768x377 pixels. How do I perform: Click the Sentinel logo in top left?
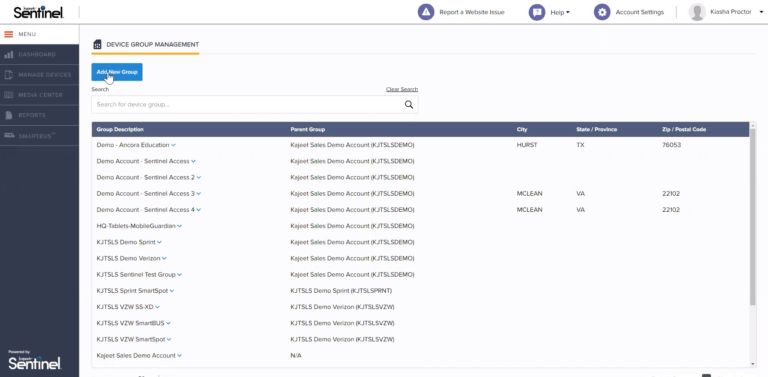(39, 12)
